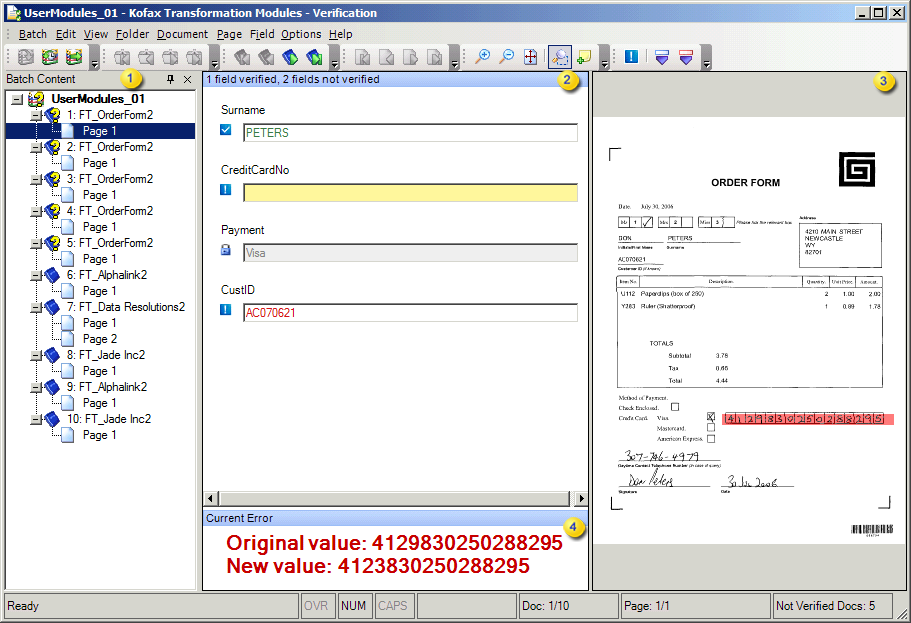Screen dimensions: 911x623
Task: Collapse the FT_Data Resolutions2 document node
Action: point(35,306)
